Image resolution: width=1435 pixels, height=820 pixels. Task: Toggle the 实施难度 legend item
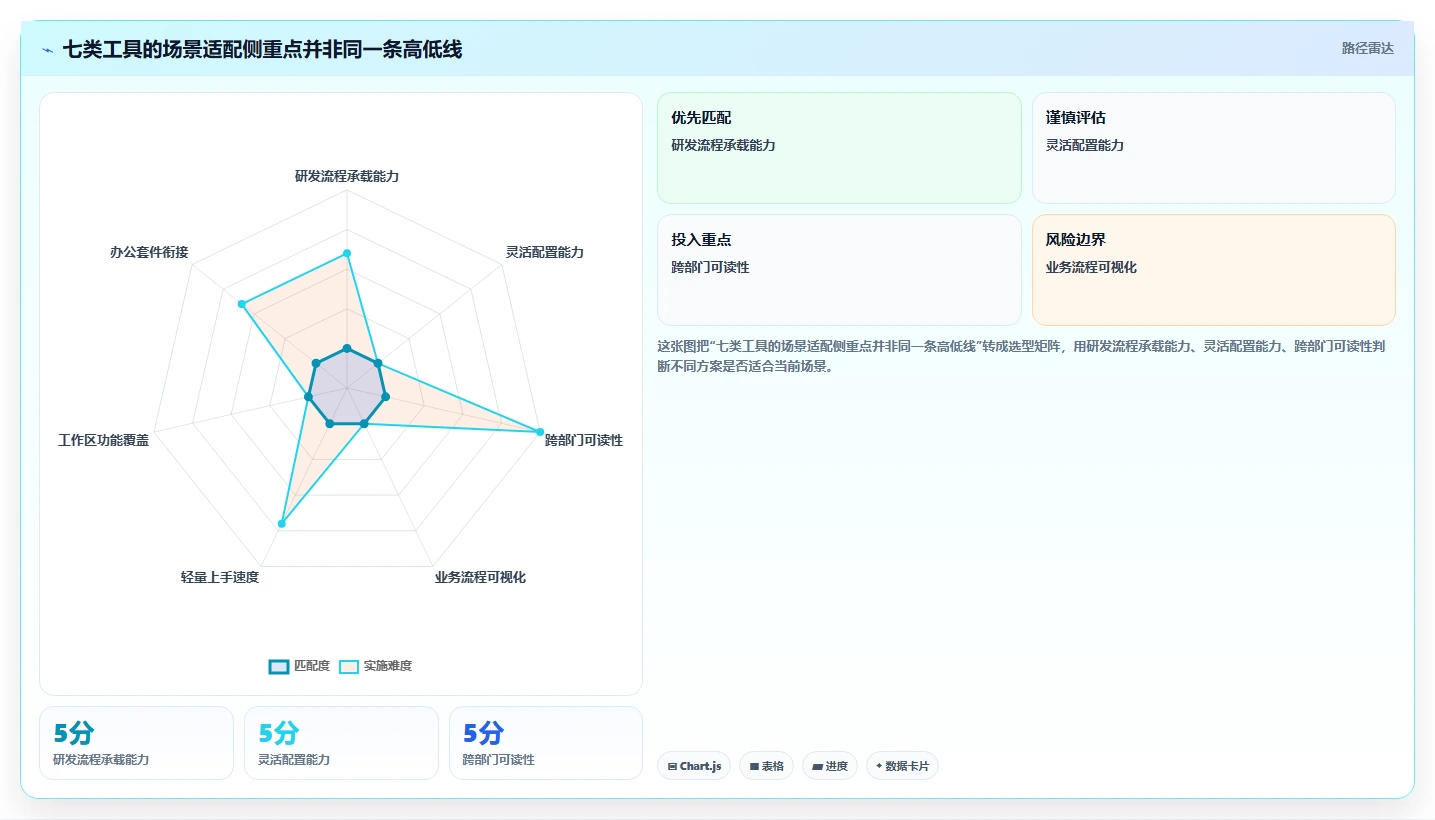[x=375, y=666]
